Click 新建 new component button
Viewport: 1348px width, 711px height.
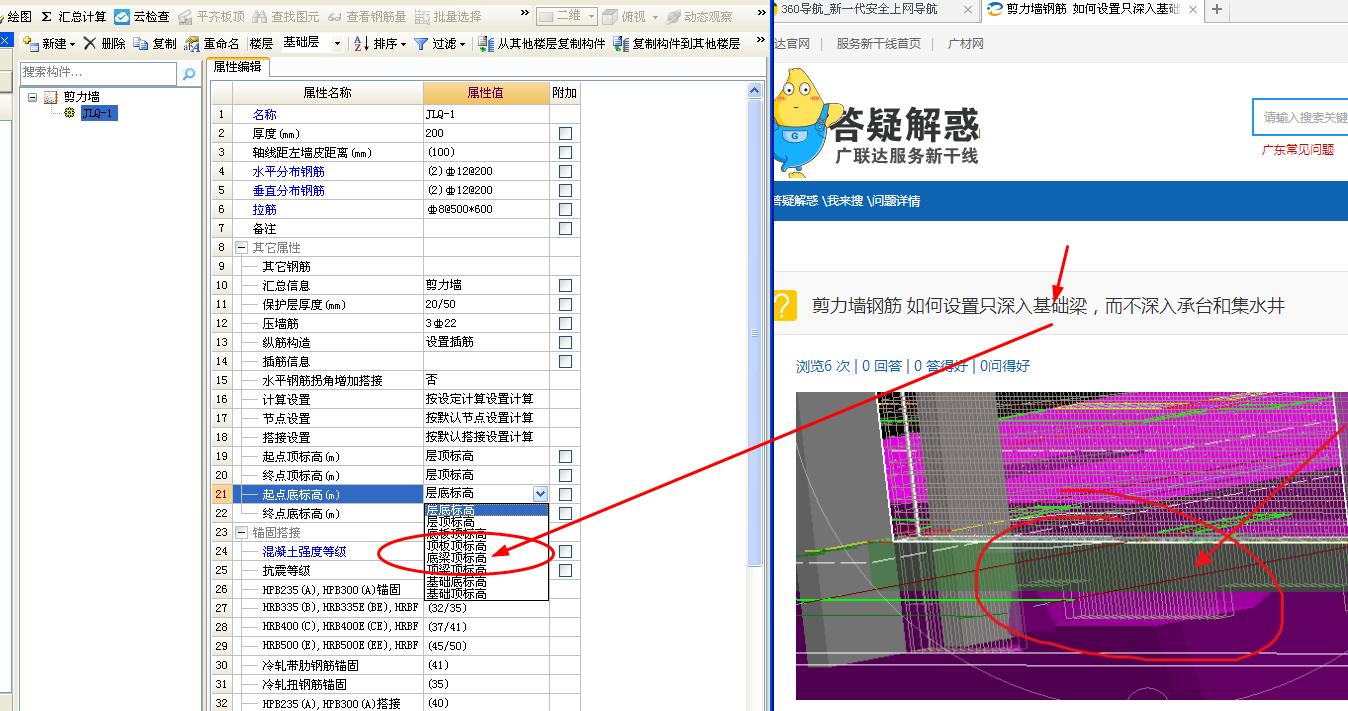coord(48,44)
